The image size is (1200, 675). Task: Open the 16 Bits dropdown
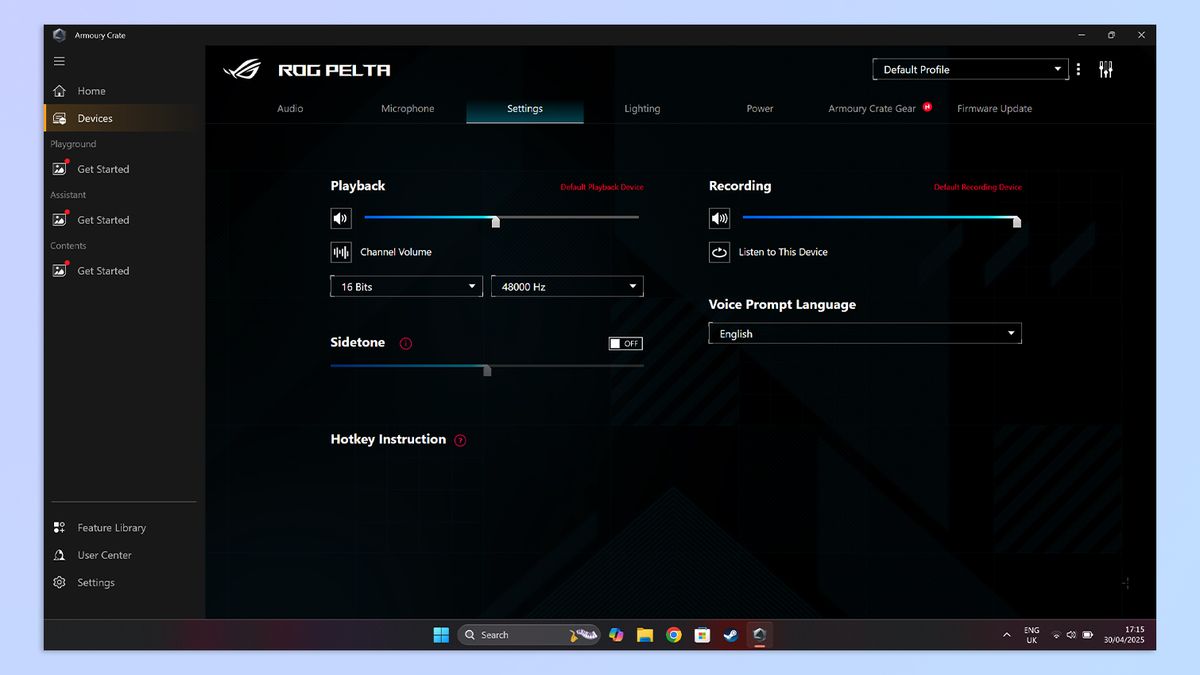click(x=405, y=286)
